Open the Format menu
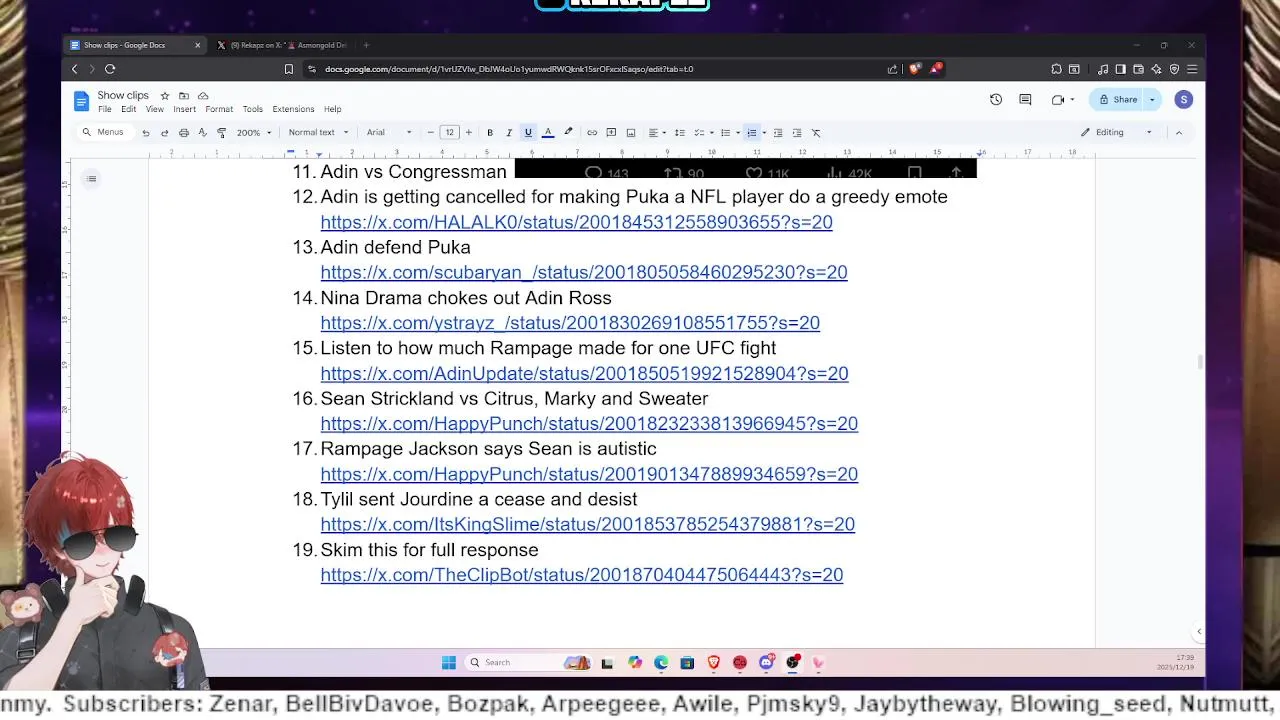Viewport: 1280px width, 720px height. [x=219, y=109]
